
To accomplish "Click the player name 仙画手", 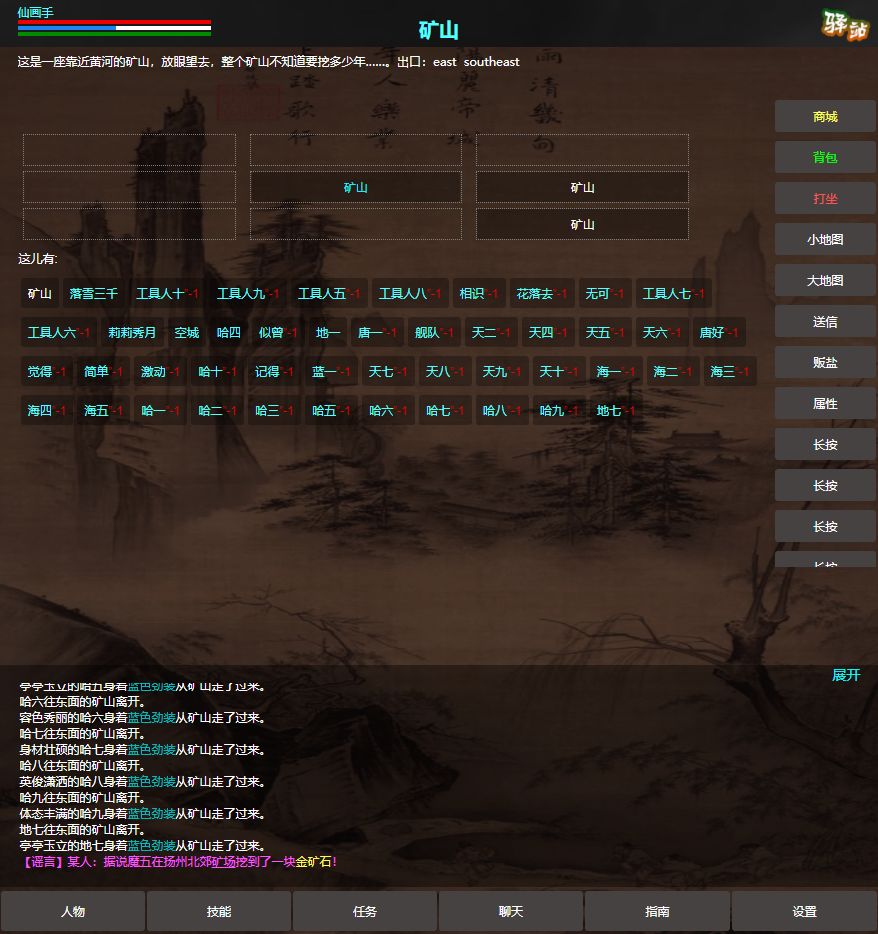I will click(35, 12).
